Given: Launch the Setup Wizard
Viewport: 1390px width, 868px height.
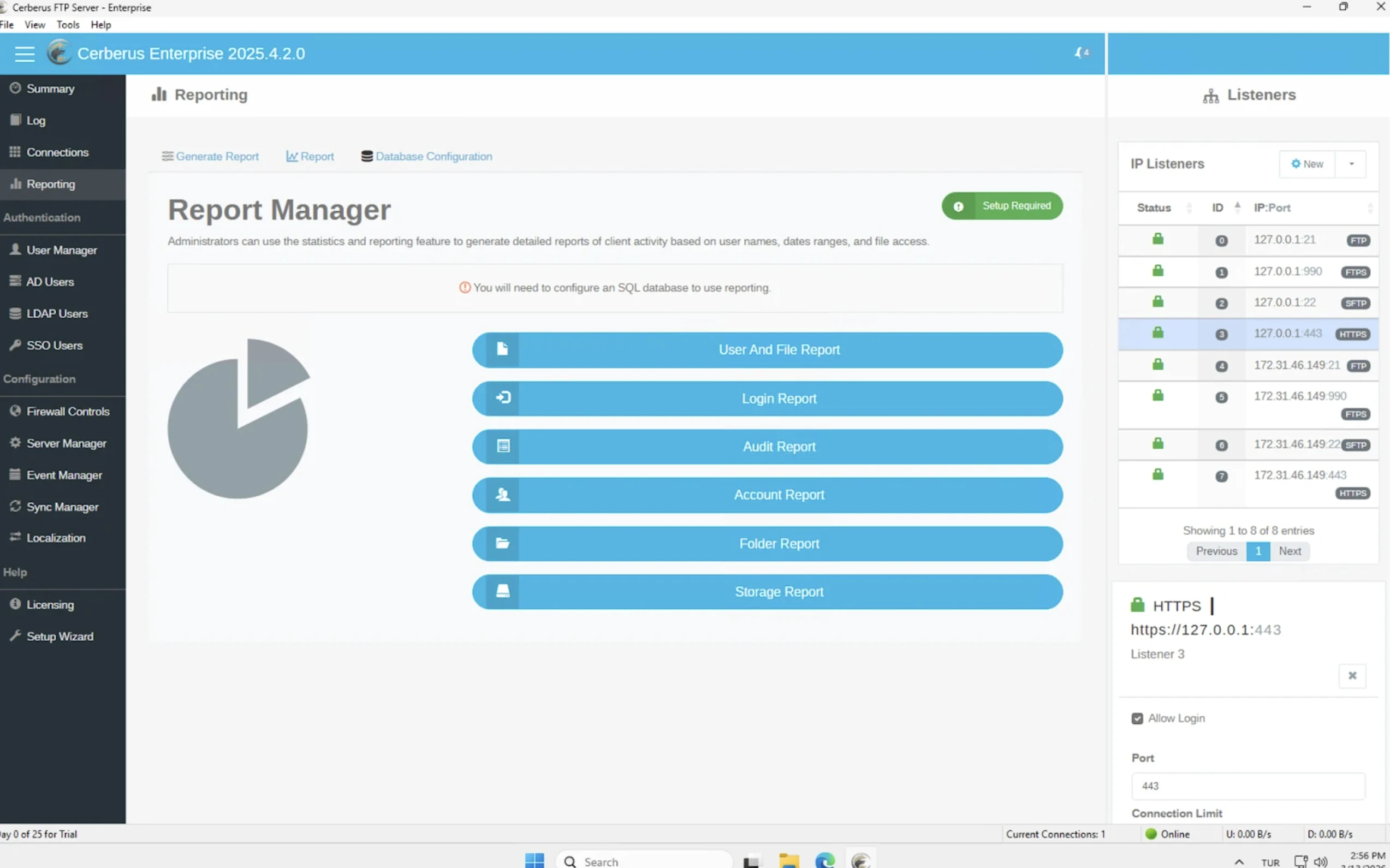Looking at the screenshot, I should click(x=63, y=636).
